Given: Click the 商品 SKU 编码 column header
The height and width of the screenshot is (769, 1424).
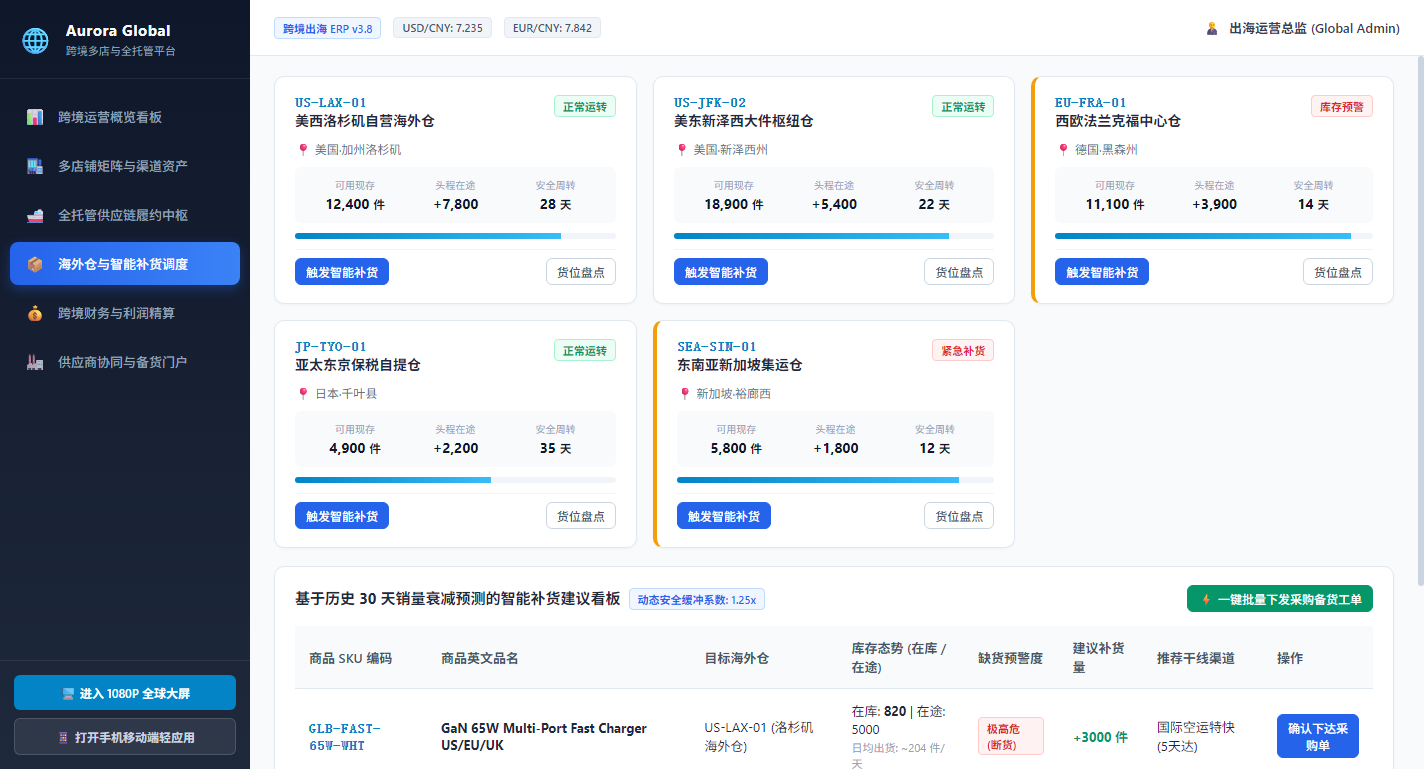Looking at the screenshot, I should point(351,658).
